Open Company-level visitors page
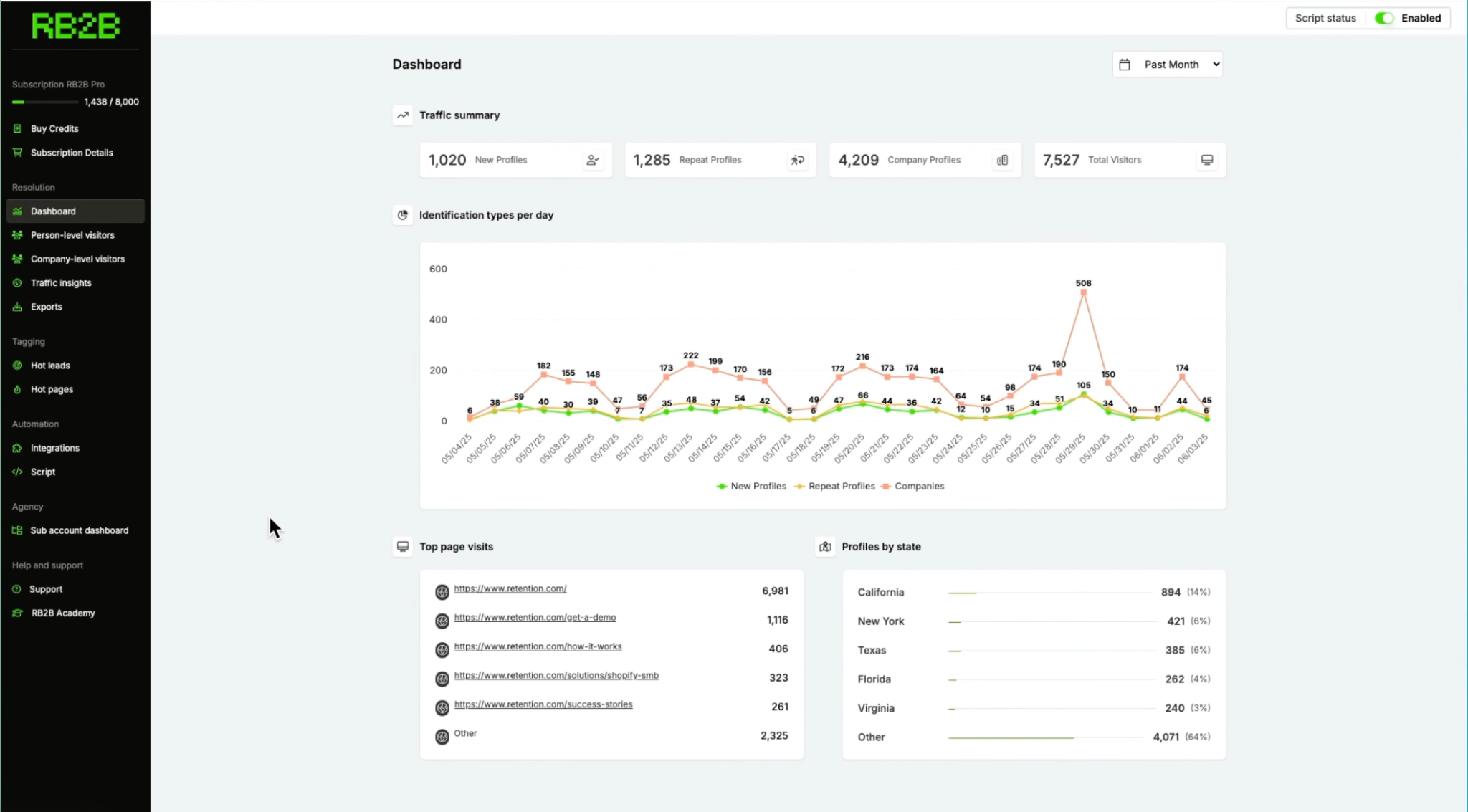The width and height of the screenshot is (1468, 812). click(x=75, y=259)
